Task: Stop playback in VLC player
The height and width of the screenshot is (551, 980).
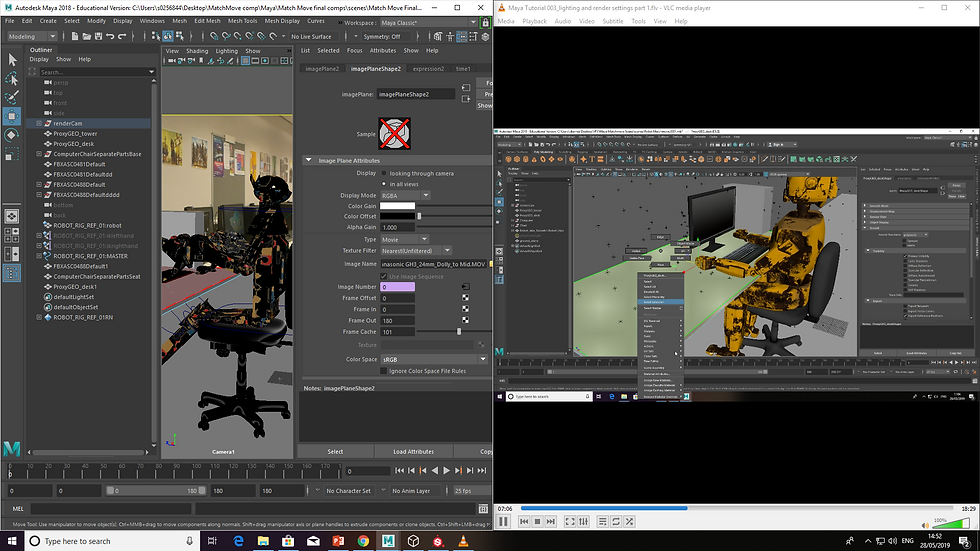Action: (538, 521)
